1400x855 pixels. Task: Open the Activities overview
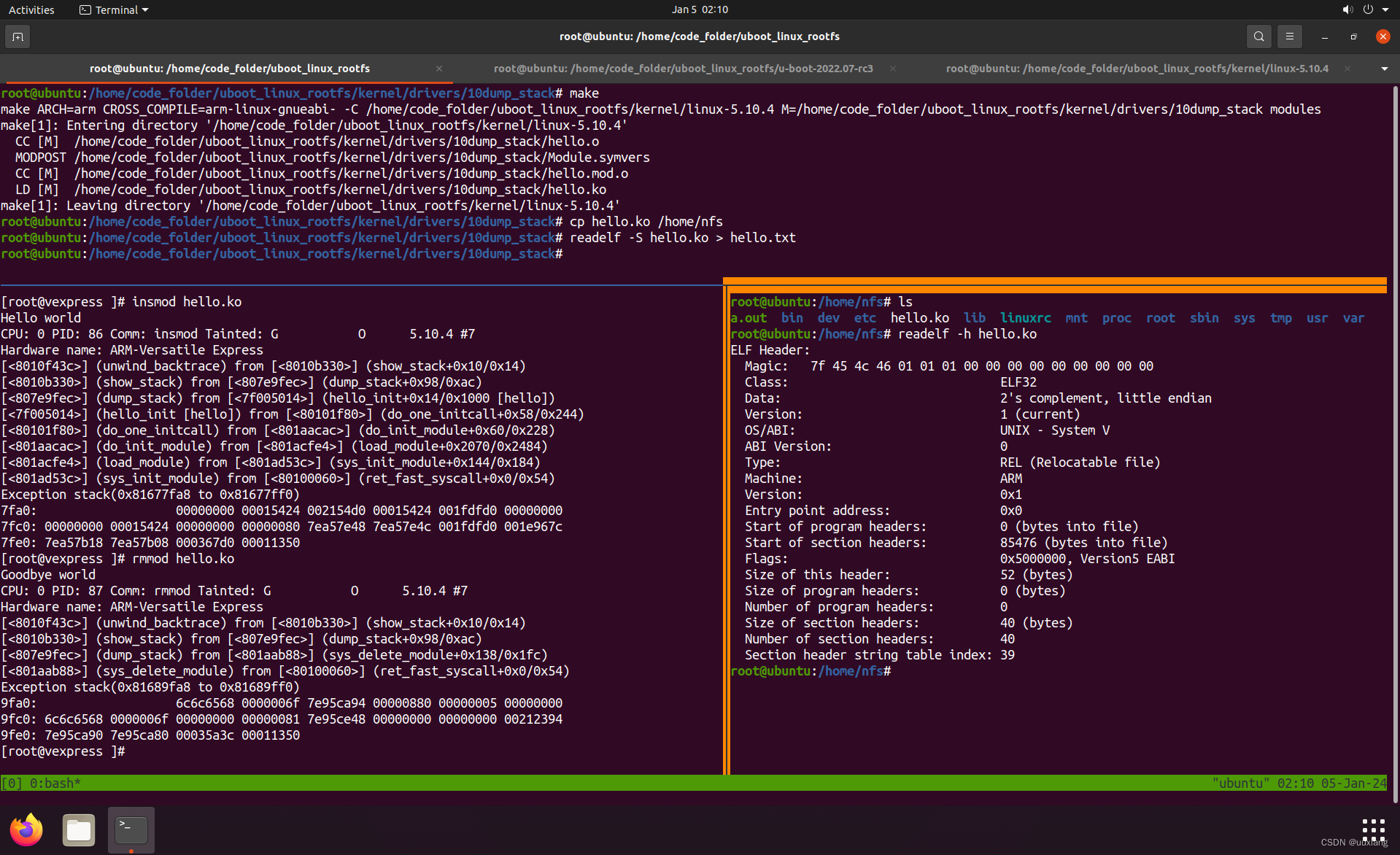tap(31, 9)
